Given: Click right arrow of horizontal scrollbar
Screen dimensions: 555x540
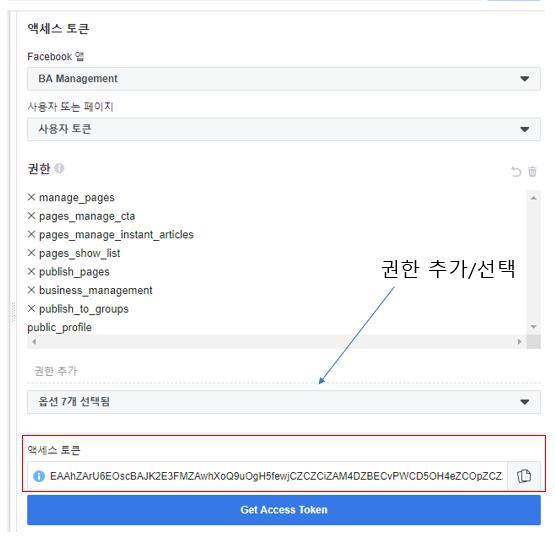Looking at the screenshot, I should click(519, 341).
